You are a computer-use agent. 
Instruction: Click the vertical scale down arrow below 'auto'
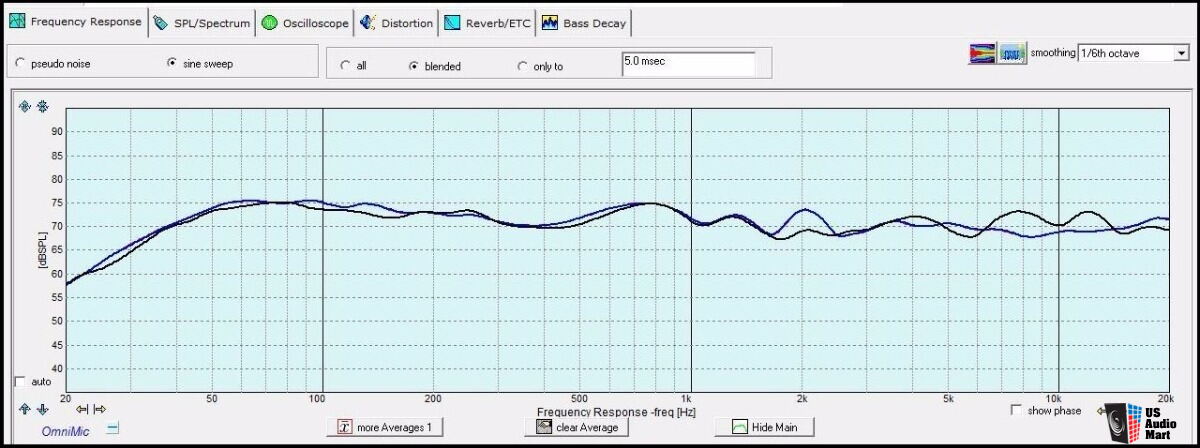[42, 408]
